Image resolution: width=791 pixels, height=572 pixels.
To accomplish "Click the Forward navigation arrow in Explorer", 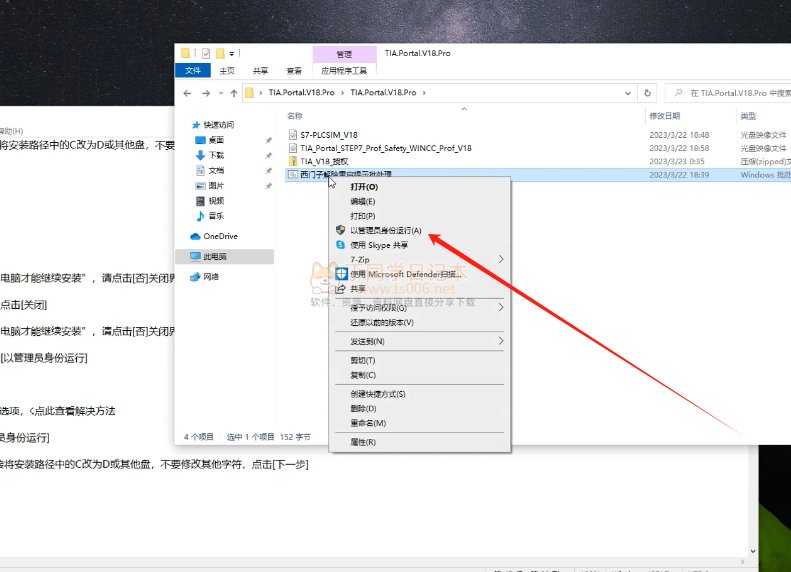I will tap(206, 93).
